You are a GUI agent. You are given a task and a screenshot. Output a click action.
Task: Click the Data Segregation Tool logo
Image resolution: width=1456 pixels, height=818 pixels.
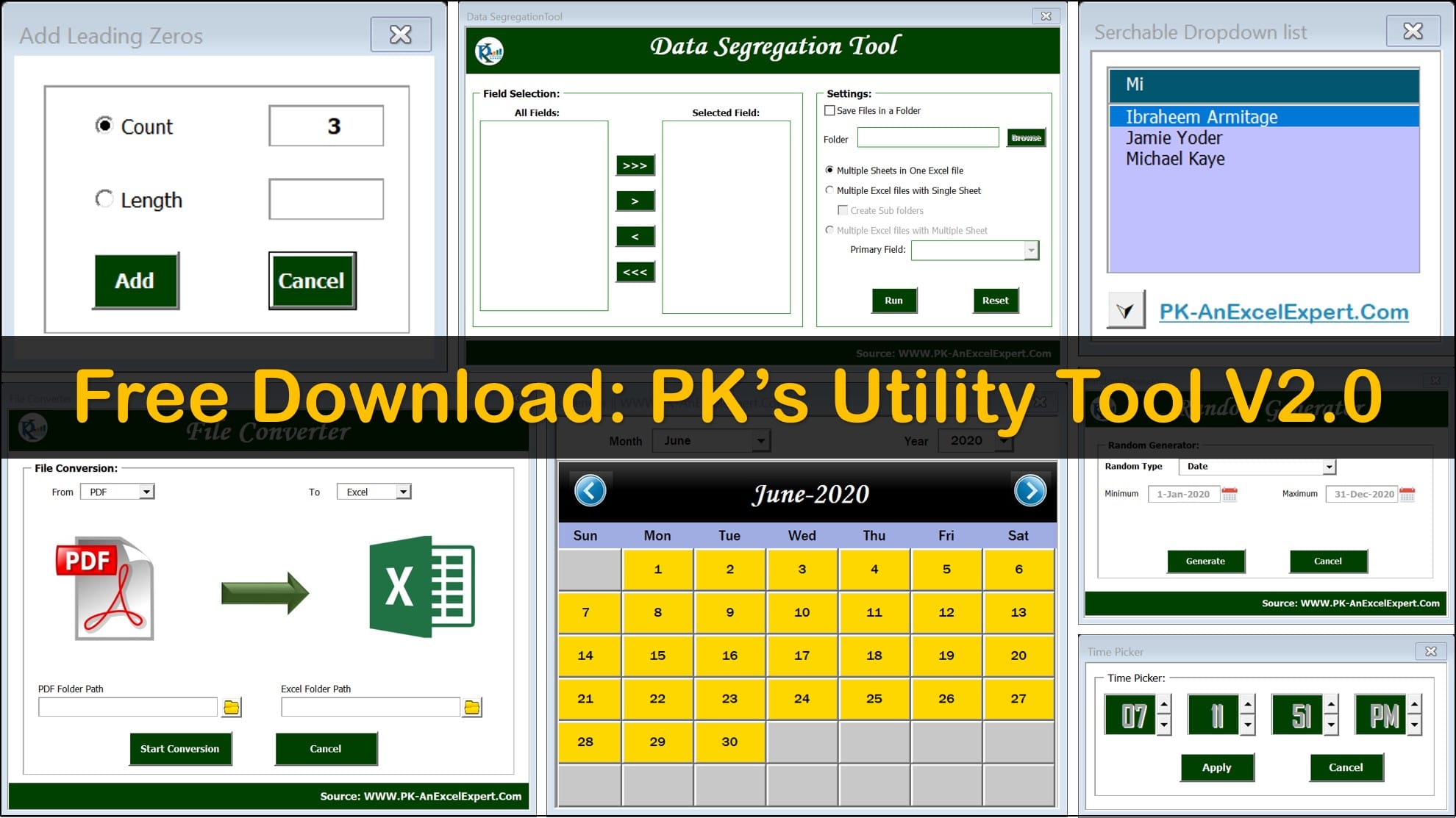[489, 51]
